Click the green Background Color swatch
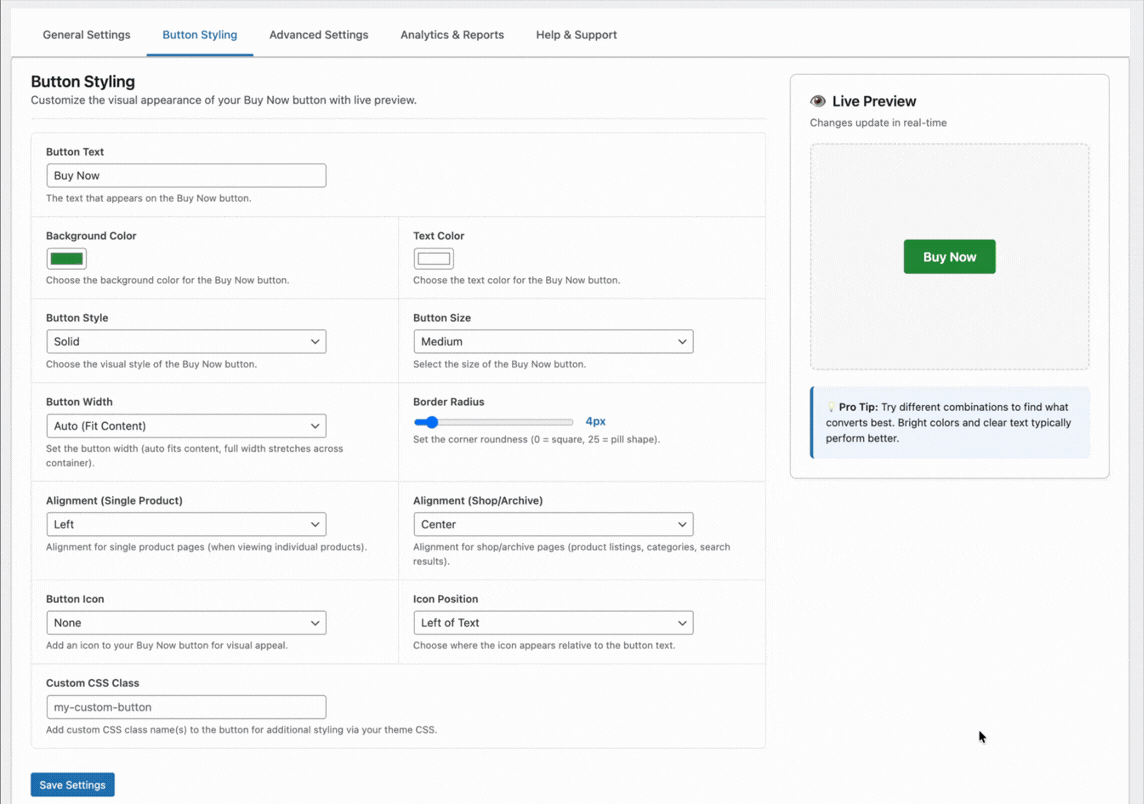This screenshot has width=1144, height=804. tap(66, 258)
